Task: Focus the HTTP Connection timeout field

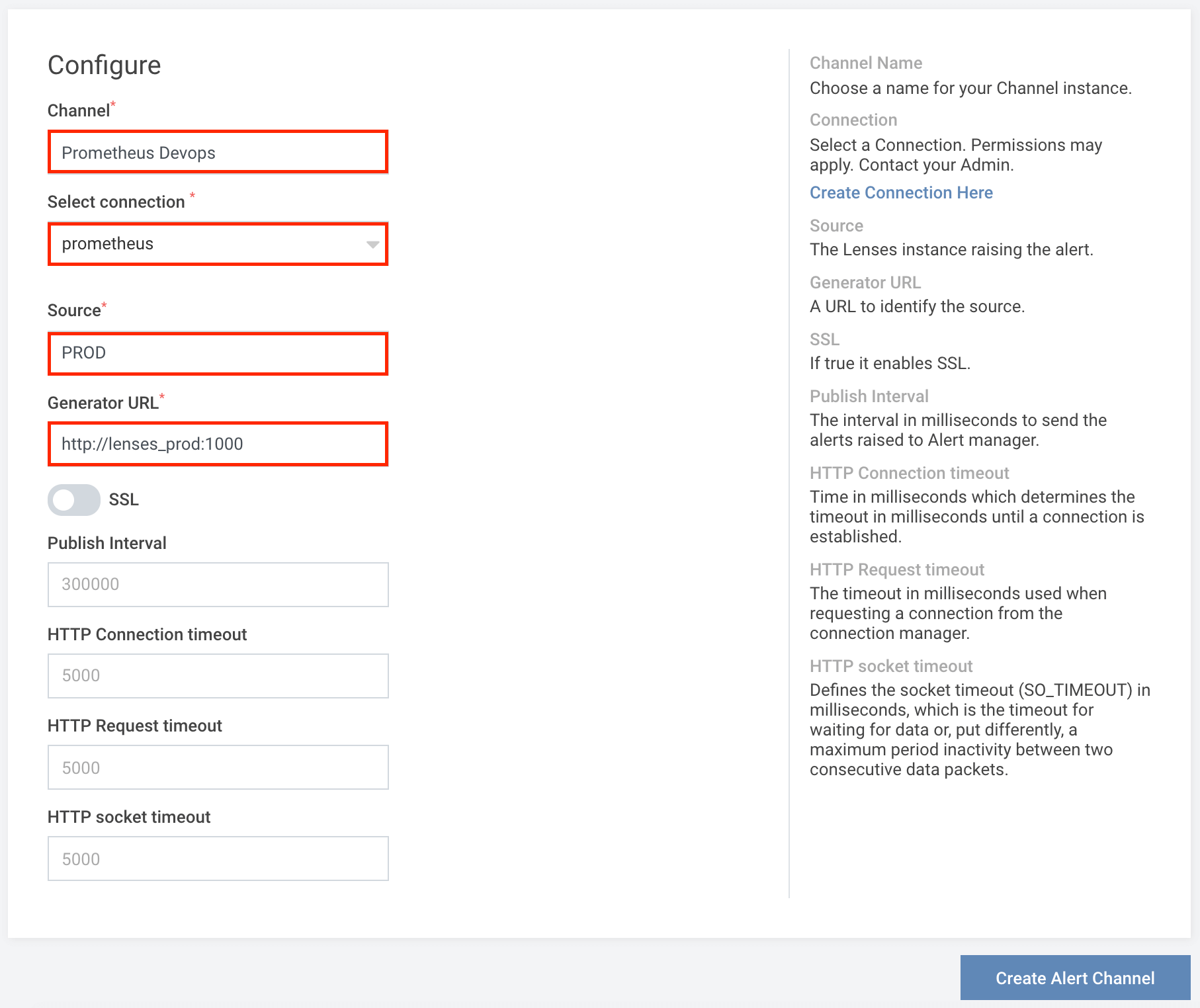Action: [x=218, y=676]
